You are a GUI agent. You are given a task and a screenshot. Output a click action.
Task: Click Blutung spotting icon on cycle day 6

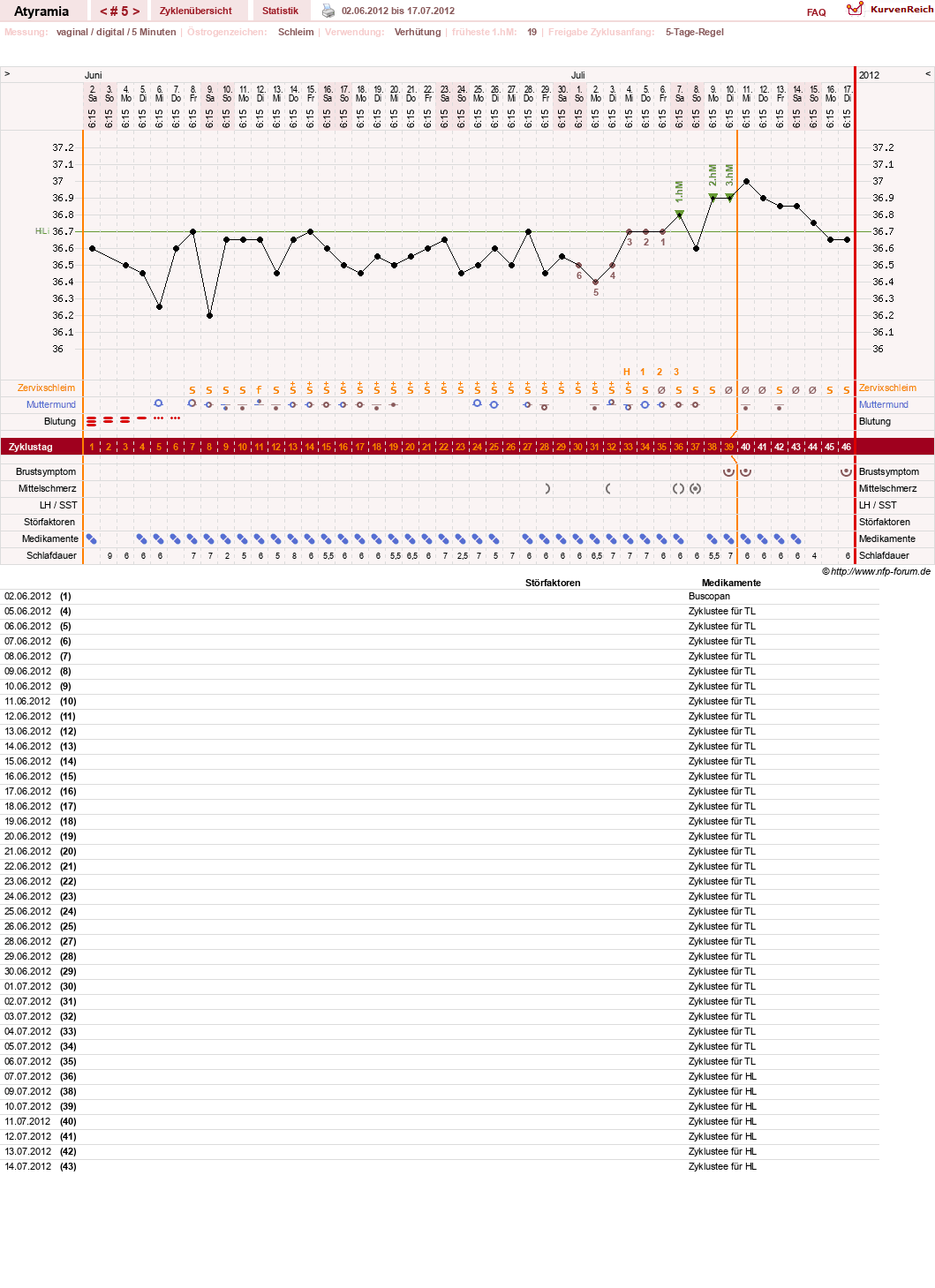click(x=175, y=418)
